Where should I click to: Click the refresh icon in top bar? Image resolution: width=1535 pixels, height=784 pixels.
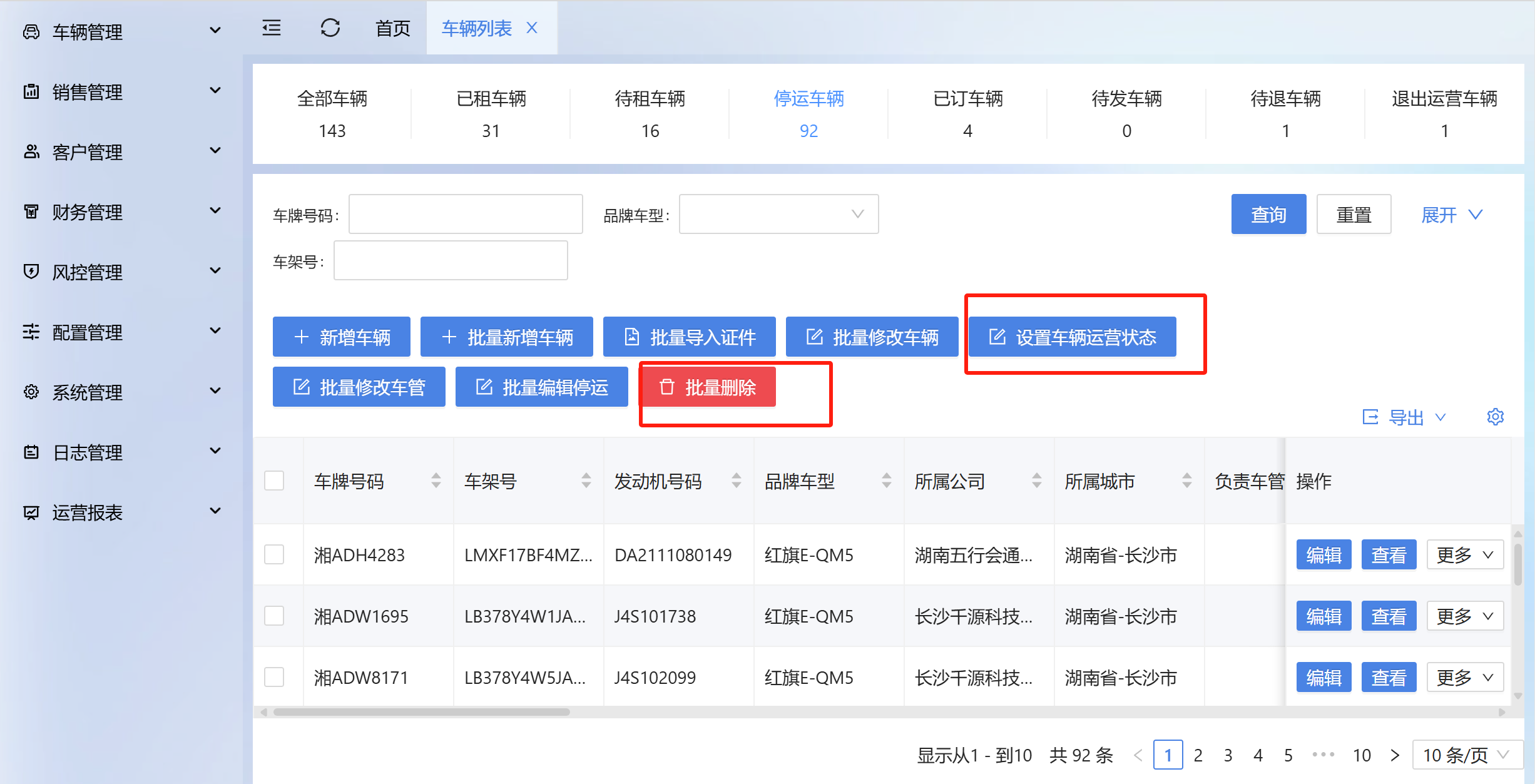pyautogui.click(x=330, y=28)
